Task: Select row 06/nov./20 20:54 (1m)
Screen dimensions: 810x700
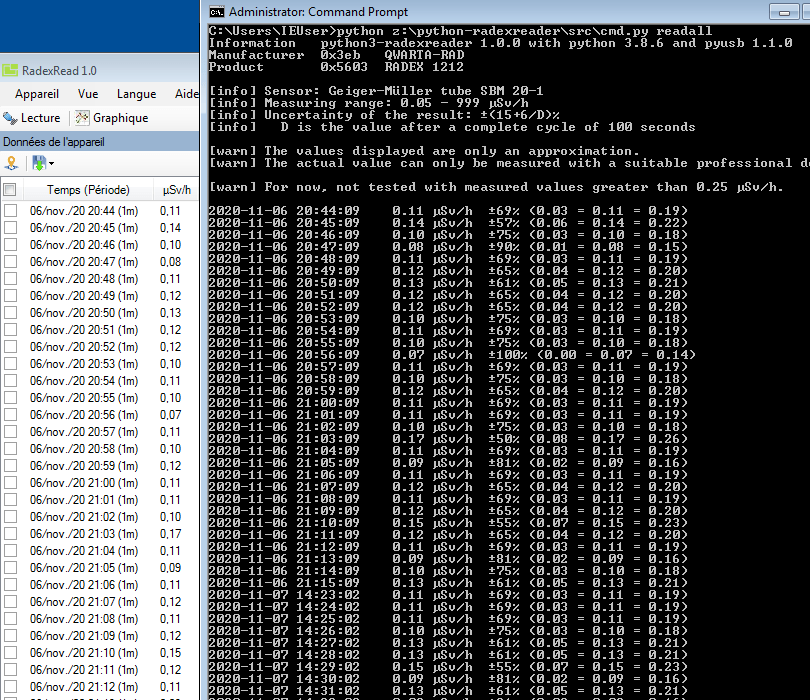Action: (x=99, y=381)
